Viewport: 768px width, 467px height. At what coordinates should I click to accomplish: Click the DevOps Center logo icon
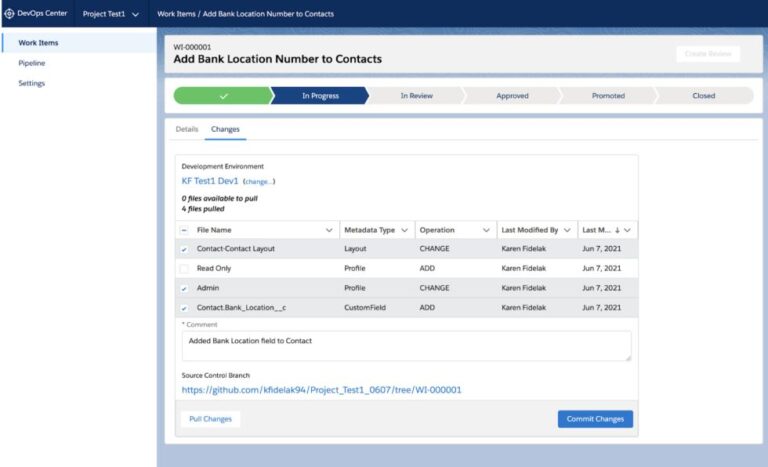coord(10,14)
